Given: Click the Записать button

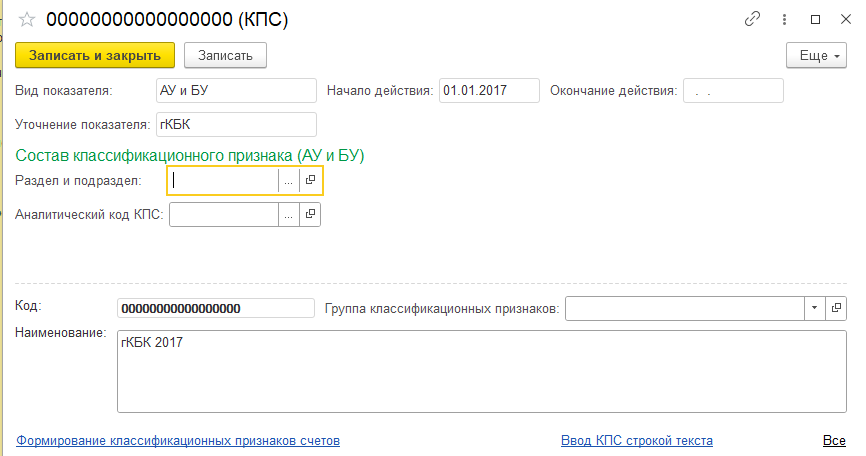Looking at the screenshot, I should pos(225,55).
